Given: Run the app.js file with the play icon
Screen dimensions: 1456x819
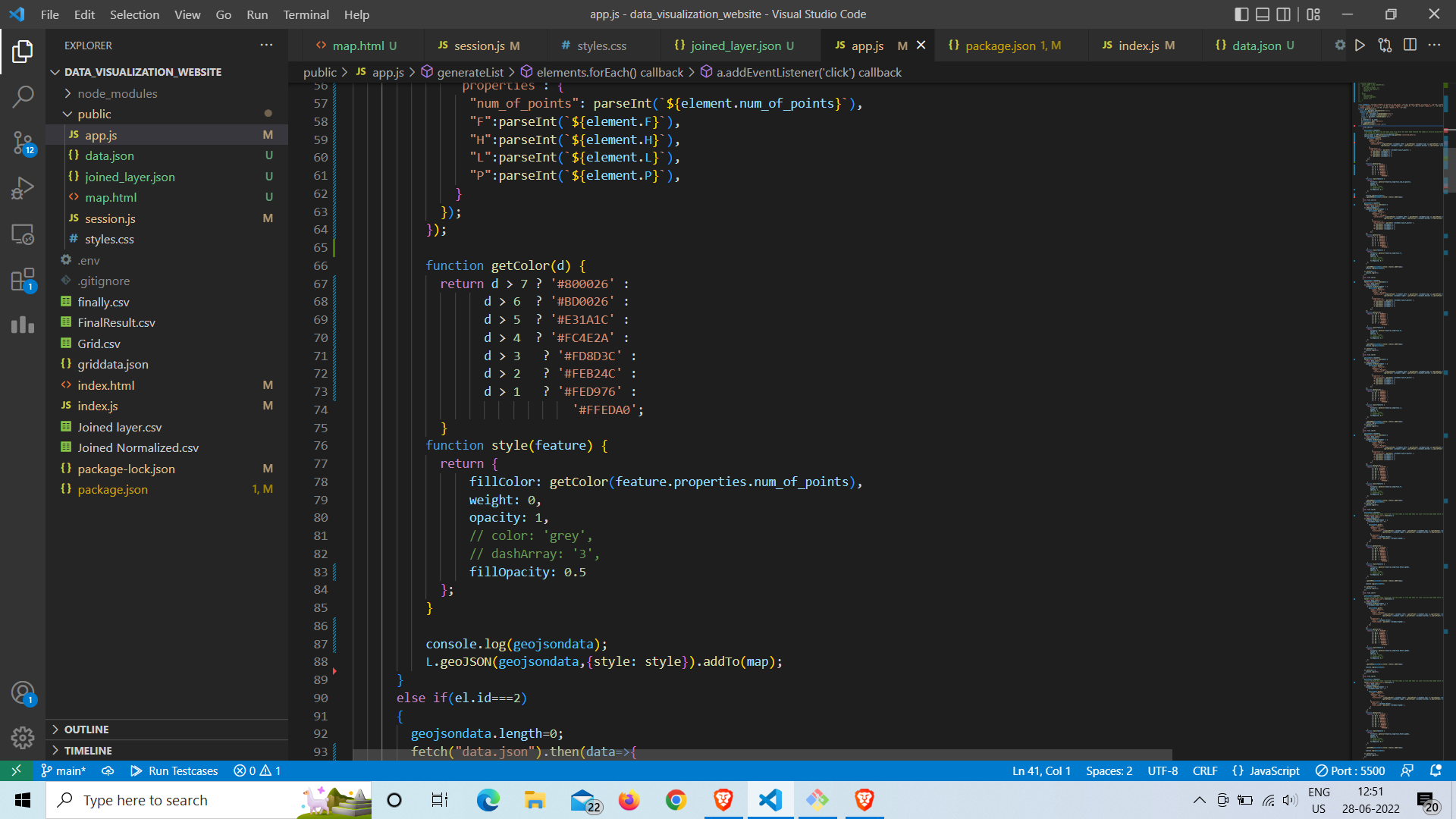Looking at the screenshot, I should tap(1360, 45).
